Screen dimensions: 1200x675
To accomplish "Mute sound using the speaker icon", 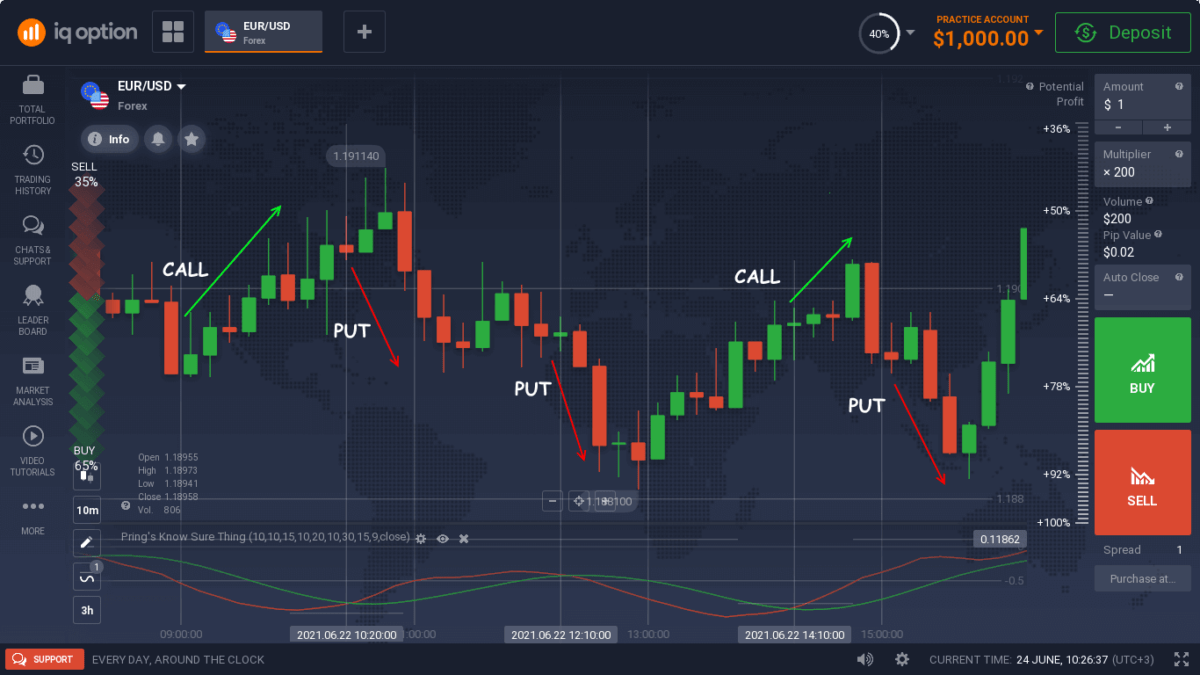I will click(865, 659).
